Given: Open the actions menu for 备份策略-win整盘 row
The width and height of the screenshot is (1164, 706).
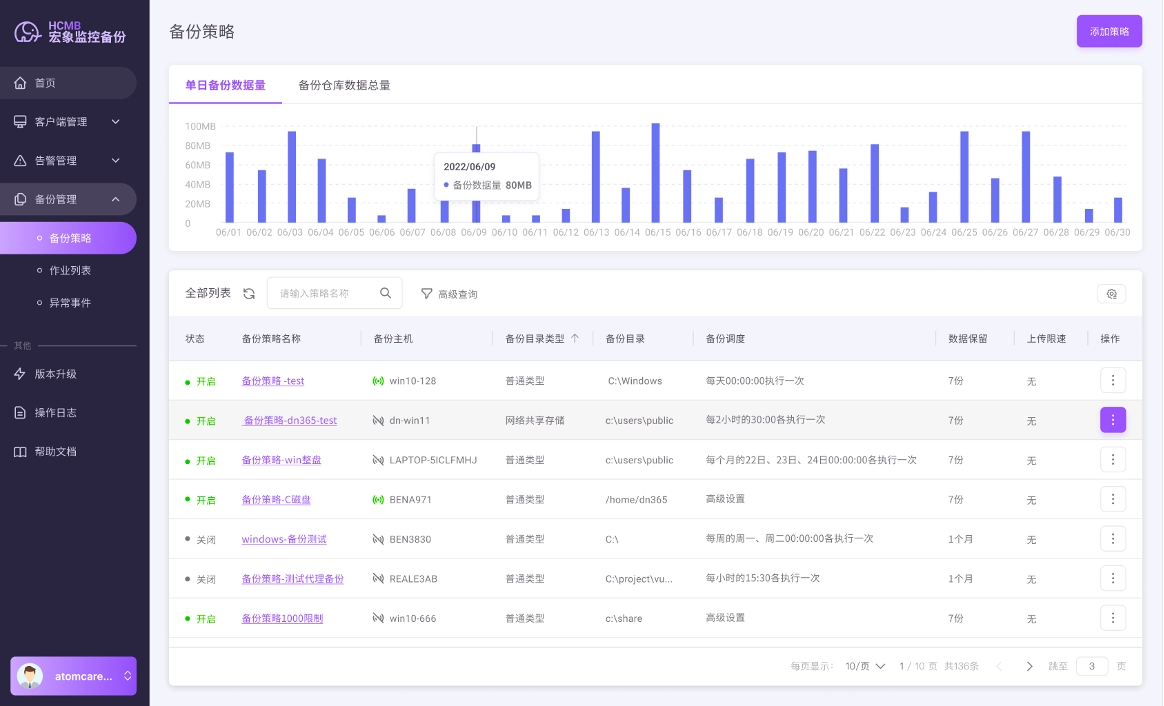Looking at the screenshot, I should click(1112, 460).
